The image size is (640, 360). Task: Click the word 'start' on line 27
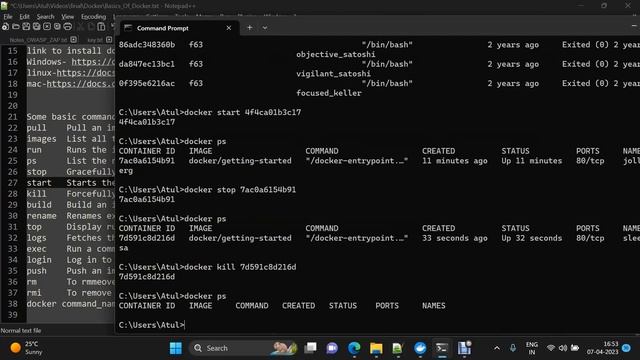click(39, 183)
